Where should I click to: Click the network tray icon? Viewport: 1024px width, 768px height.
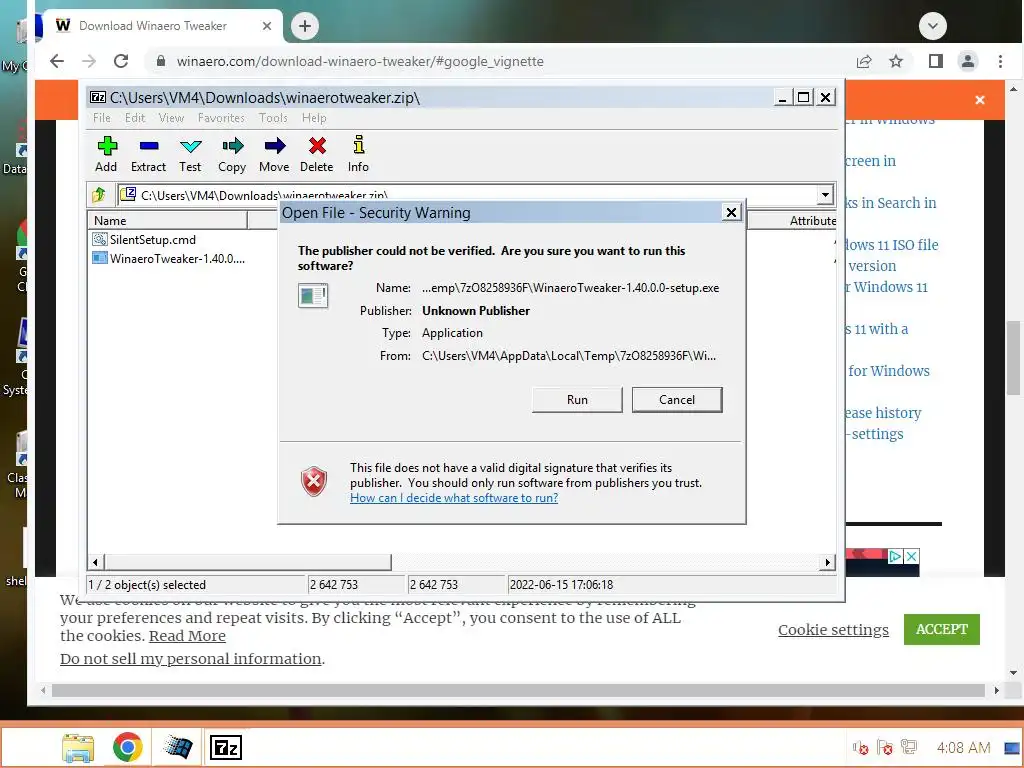[x=908, y=747]
